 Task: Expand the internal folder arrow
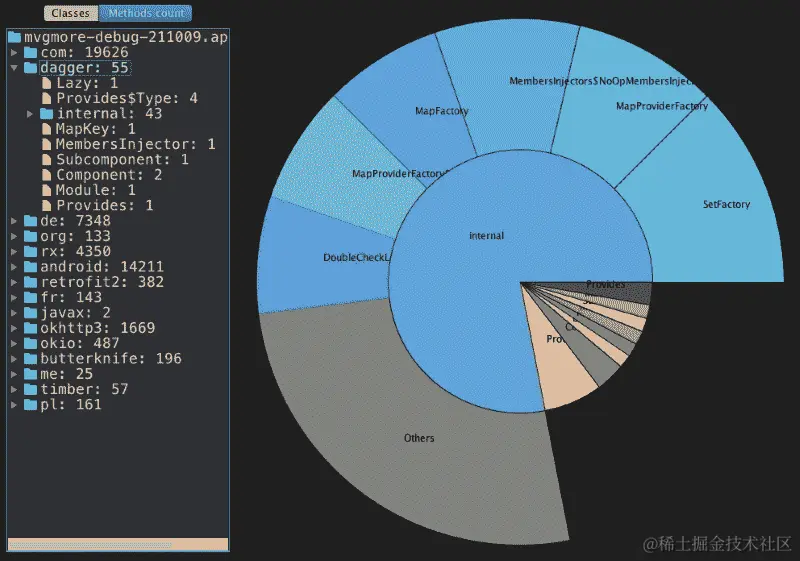(30, 114)
